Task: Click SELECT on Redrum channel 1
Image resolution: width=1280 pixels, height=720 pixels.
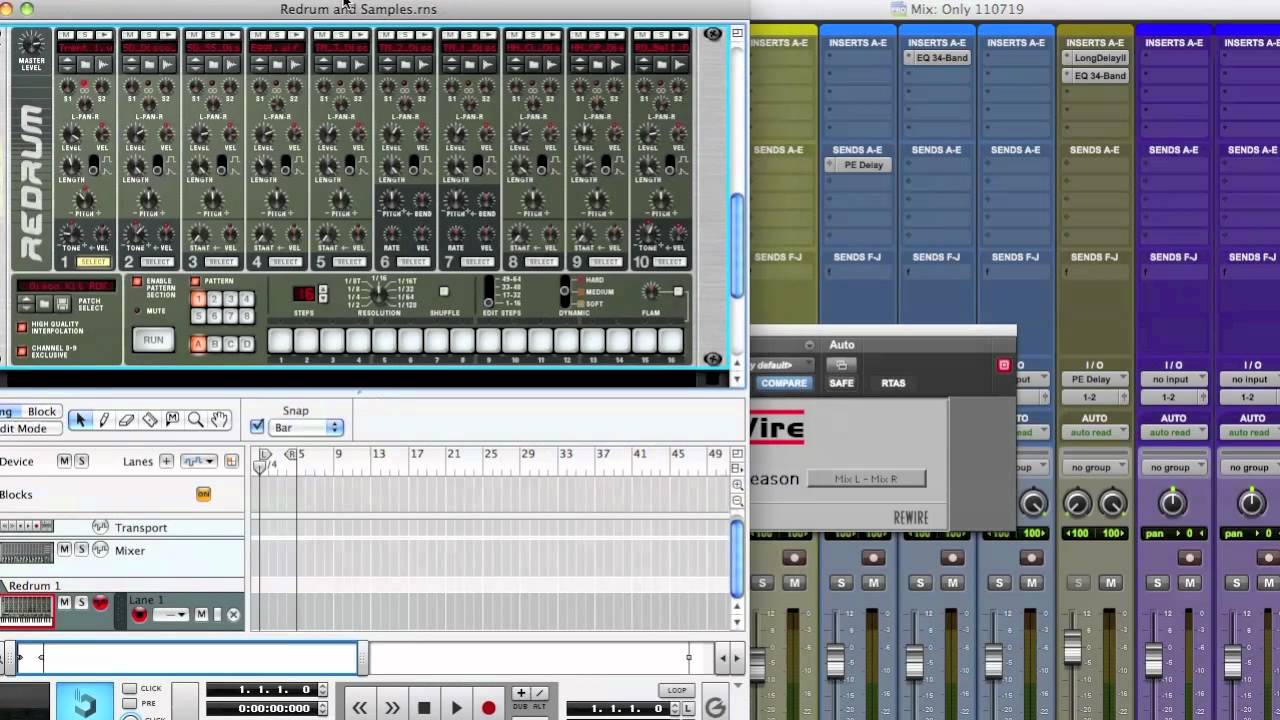Action: tap(93, 262)
